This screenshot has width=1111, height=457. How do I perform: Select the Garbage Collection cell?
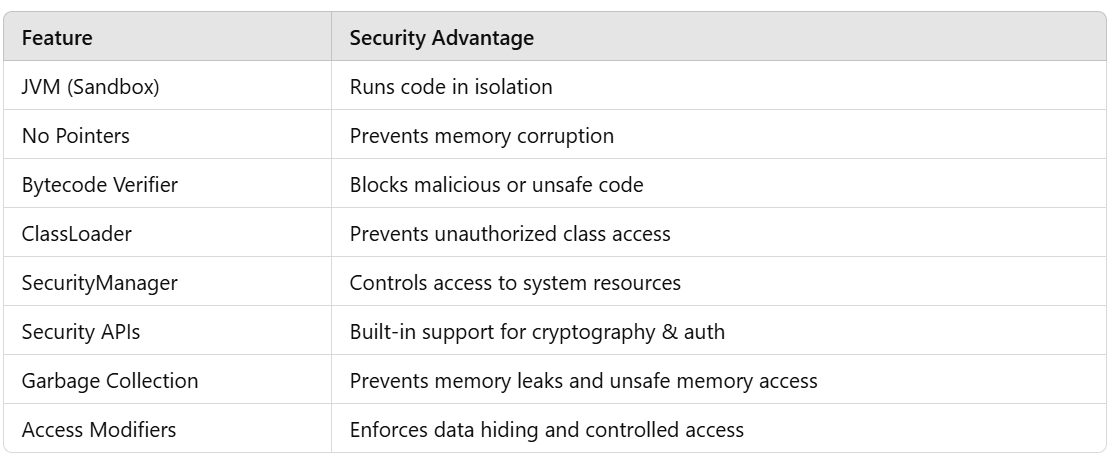(167, 379)
